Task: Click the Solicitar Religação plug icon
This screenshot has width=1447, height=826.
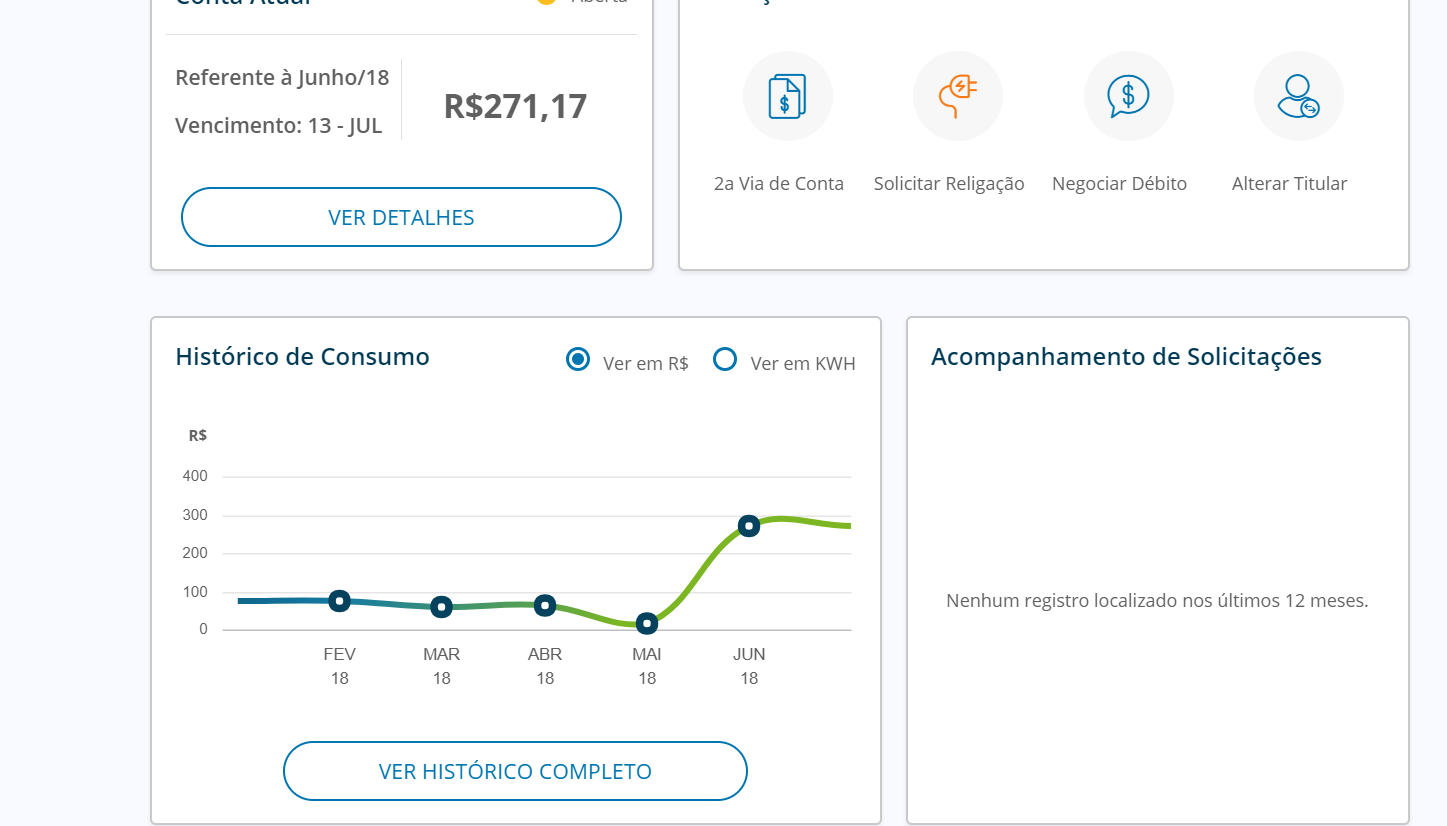Action: [957, 96]
